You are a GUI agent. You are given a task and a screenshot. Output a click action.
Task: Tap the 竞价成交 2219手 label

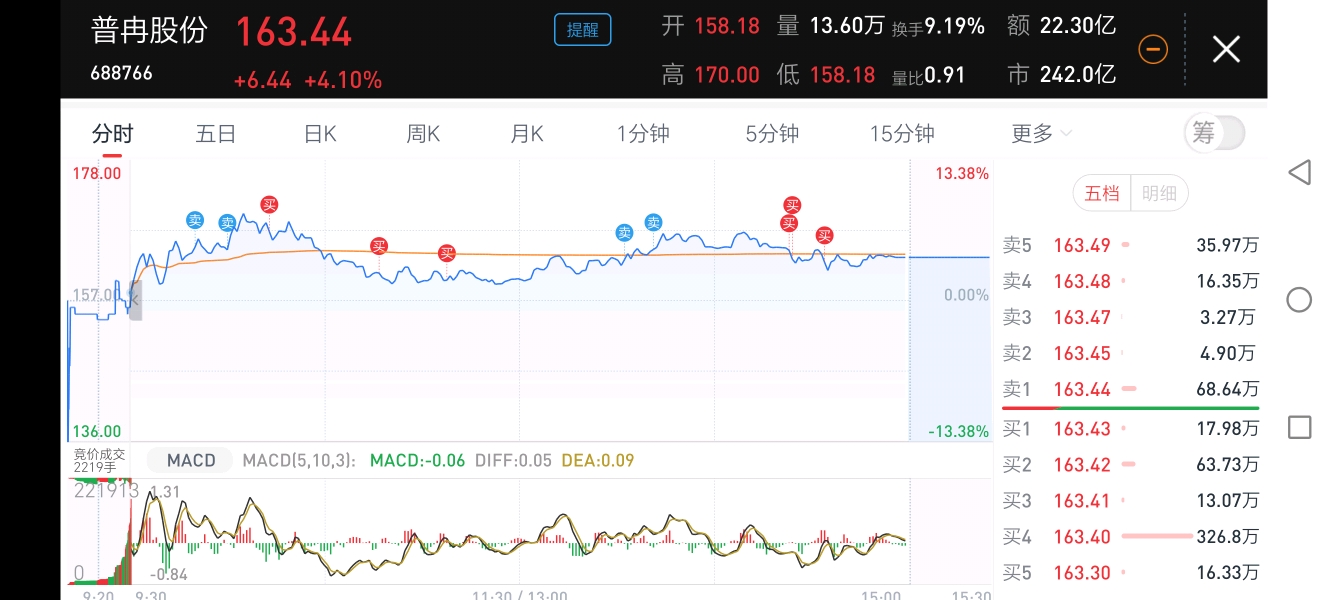point(99,460)
